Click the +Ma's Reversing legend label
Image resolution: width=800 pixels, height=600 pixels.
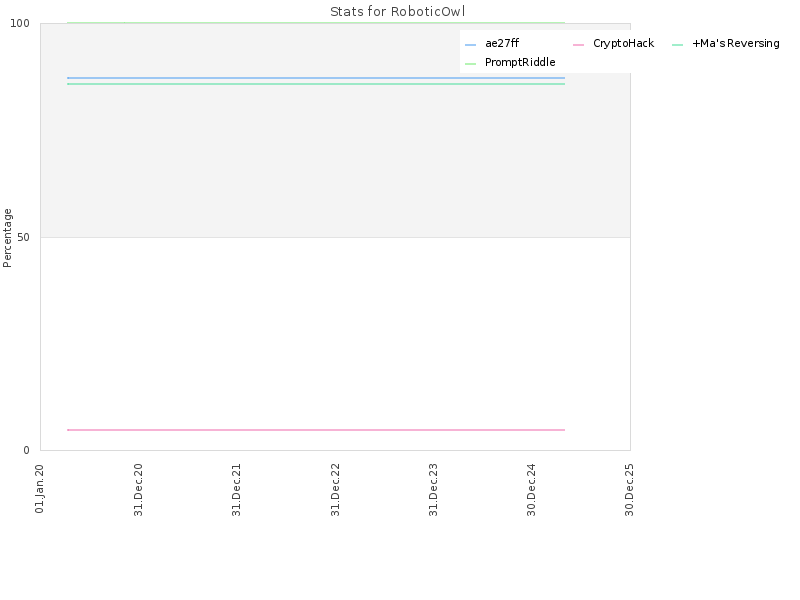pos(736,43)
